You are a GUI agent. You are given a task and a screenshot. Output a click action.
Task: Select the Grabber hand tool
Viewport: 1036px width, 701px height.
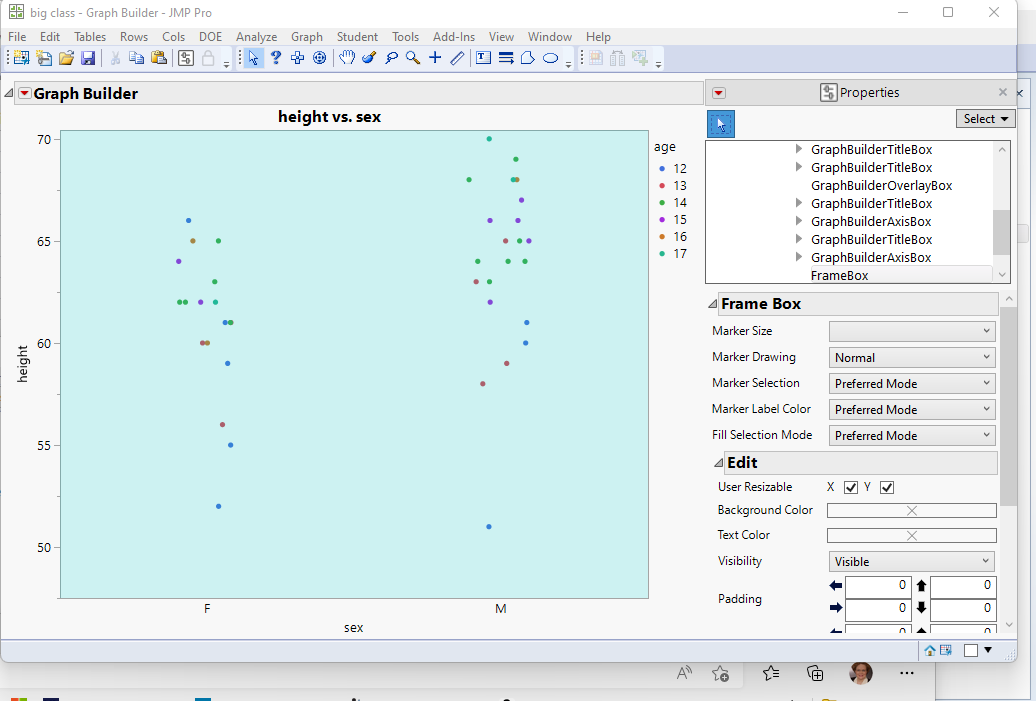point(346,58)
